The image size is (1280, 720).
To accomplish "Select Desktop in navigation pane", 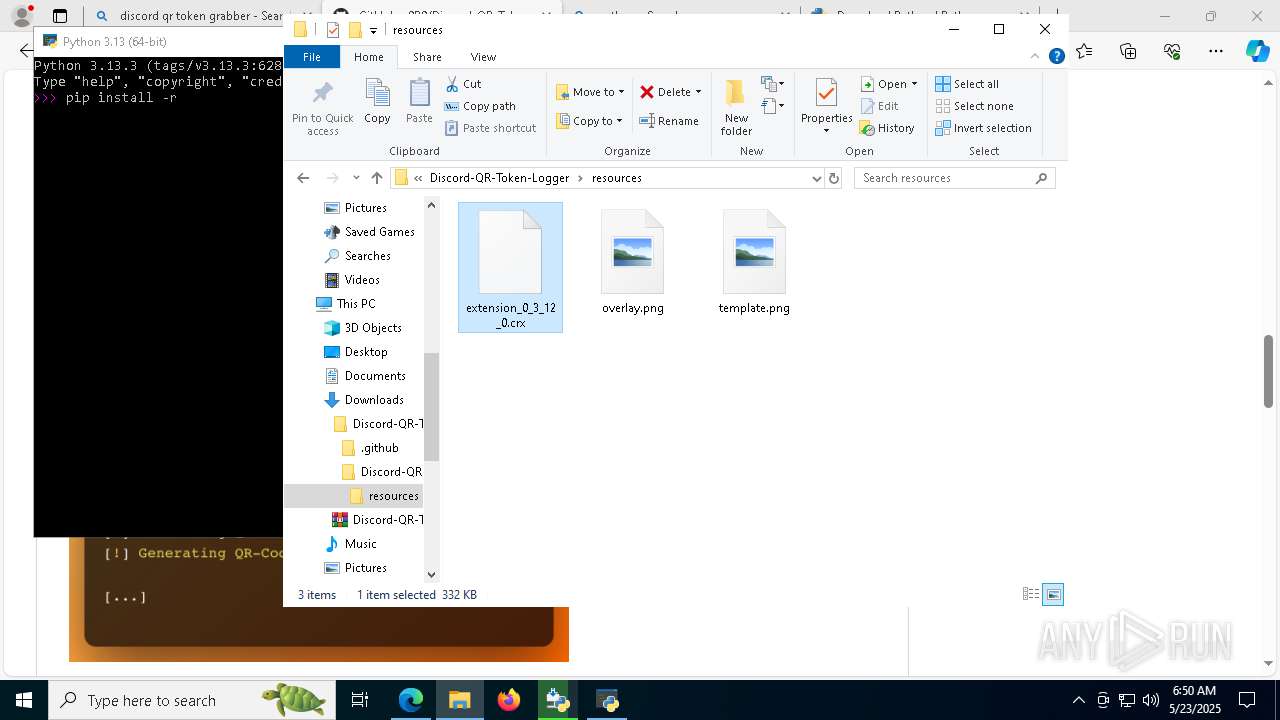I will click(356, 352).
